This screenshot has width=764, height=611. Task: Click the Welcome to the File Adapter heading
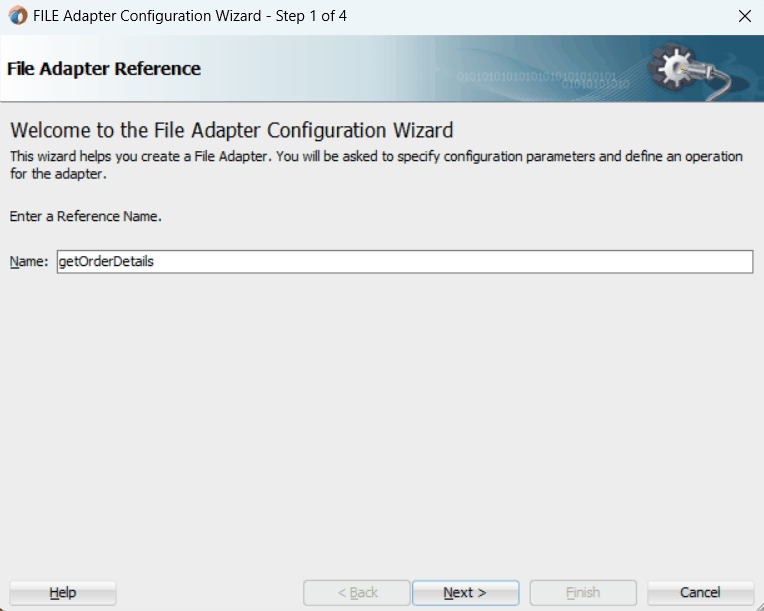[232, 131]
